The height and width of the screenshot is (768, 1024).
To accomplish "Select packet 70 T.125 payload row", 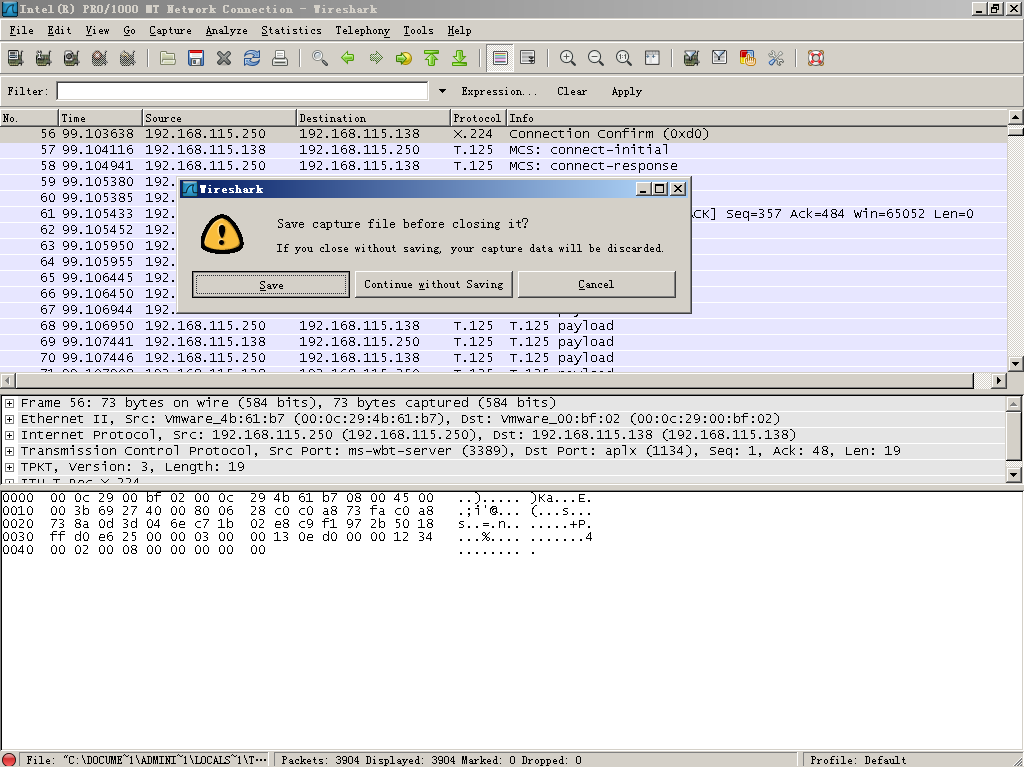I will [503, 358].
